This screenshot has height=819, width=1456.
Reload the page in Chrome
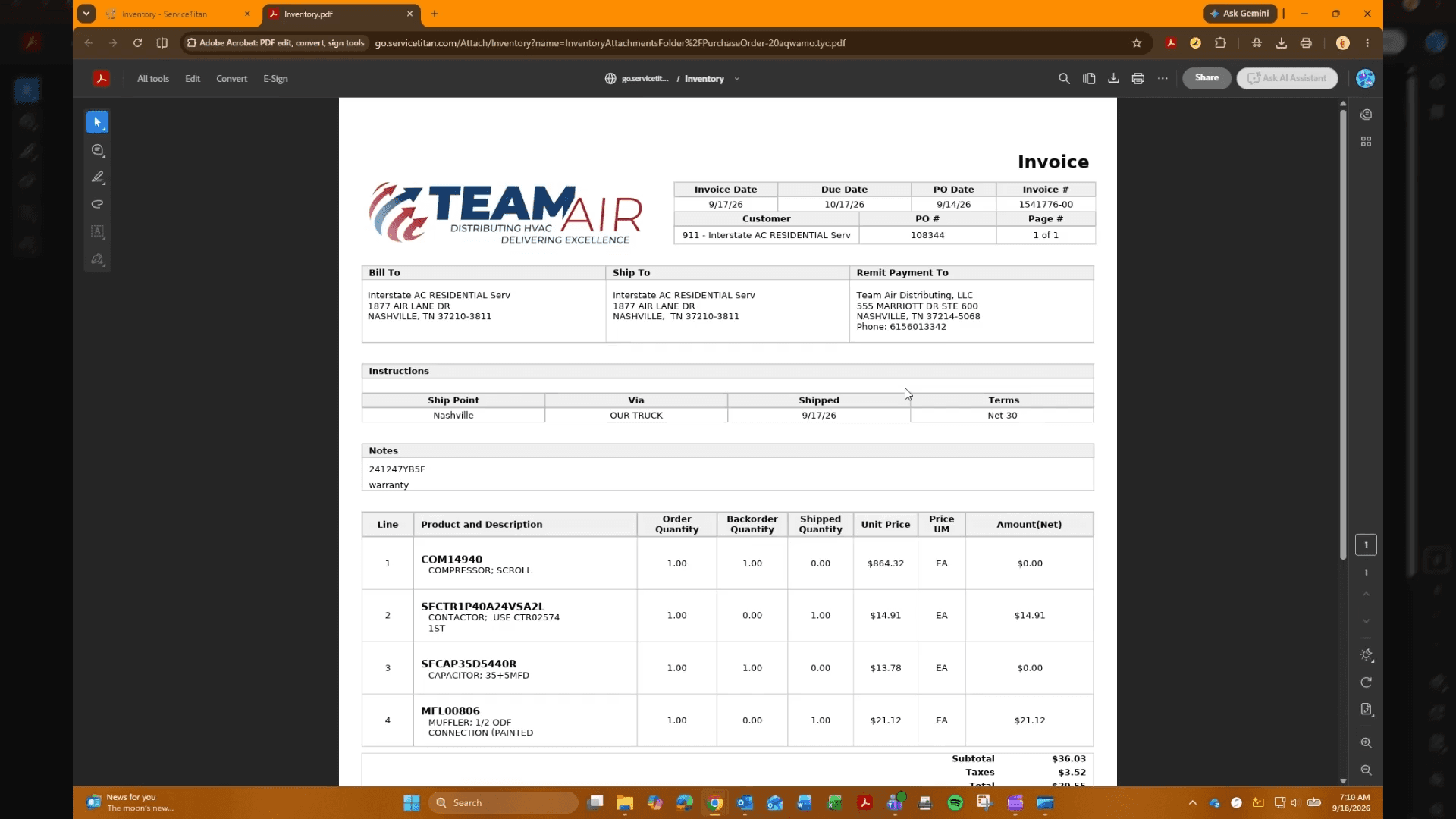point(137,43)
